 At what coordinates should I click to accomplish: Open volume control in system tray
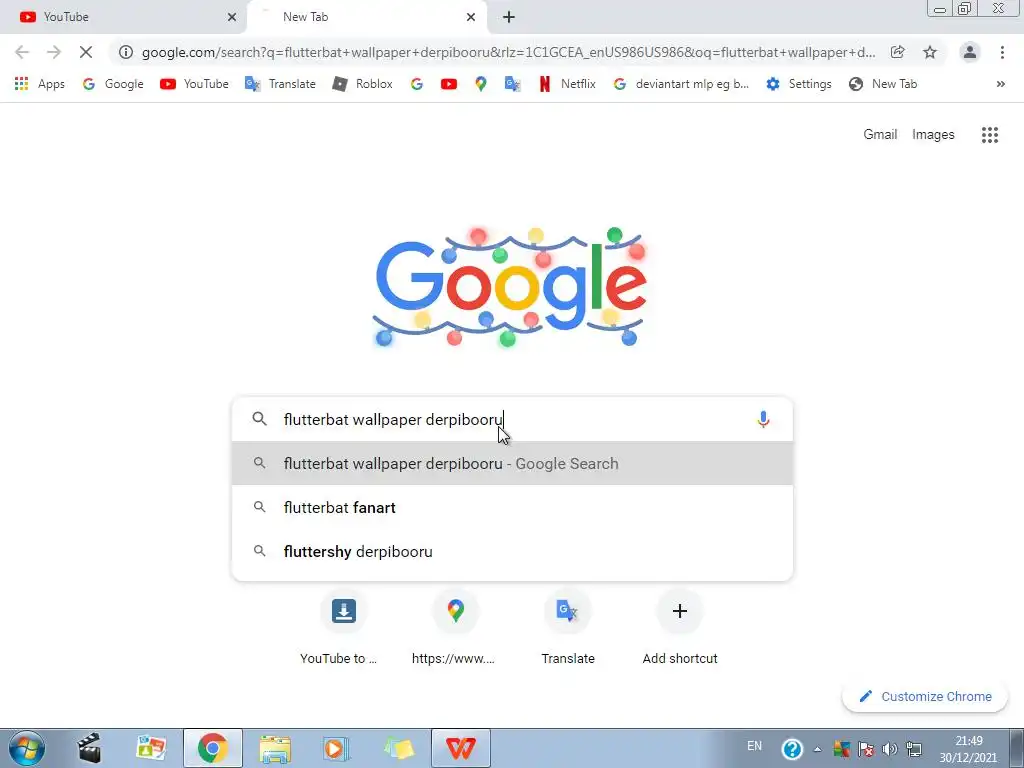tap(889, 749)
